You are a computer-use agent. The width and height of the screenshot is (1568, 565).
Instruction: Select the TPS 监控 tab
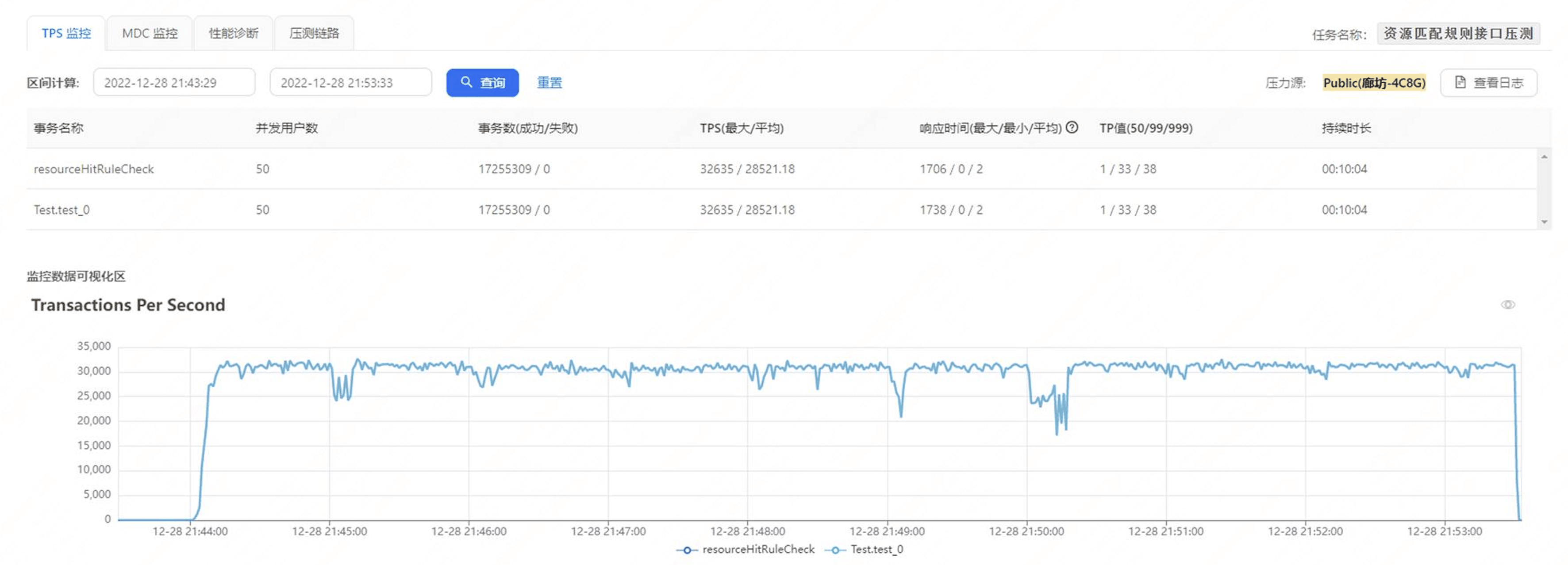pyautogui.click(x=66, y=34)
